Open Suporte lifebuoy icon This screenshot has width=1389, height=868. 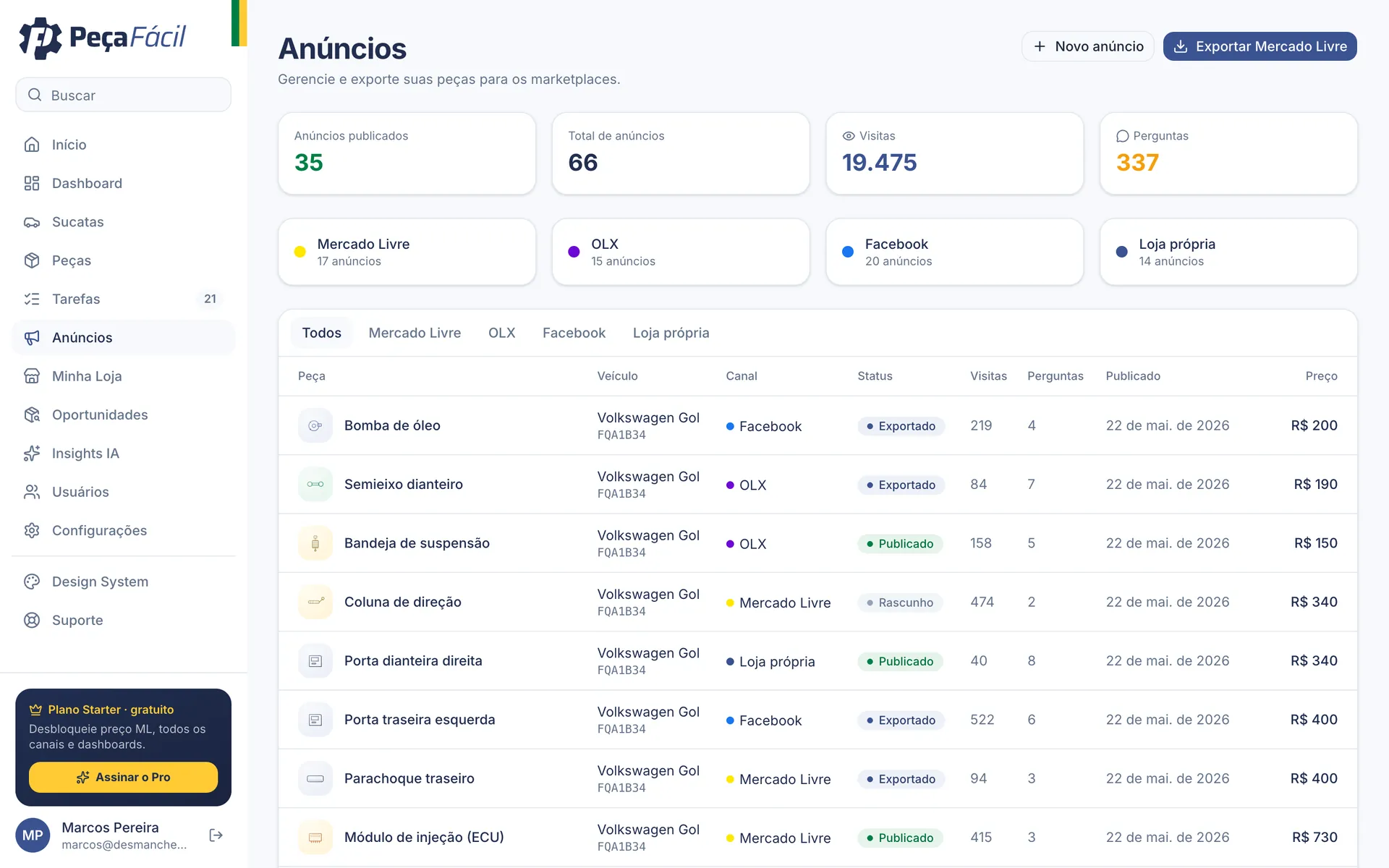[x=32, y=620]
